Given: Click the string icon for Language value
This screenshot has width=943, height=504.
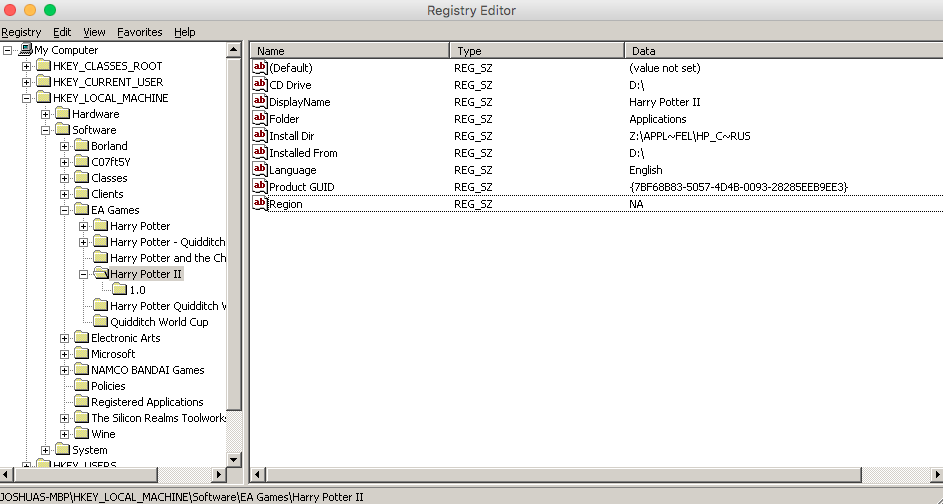Looking at the screenshot, I should 260,169.
